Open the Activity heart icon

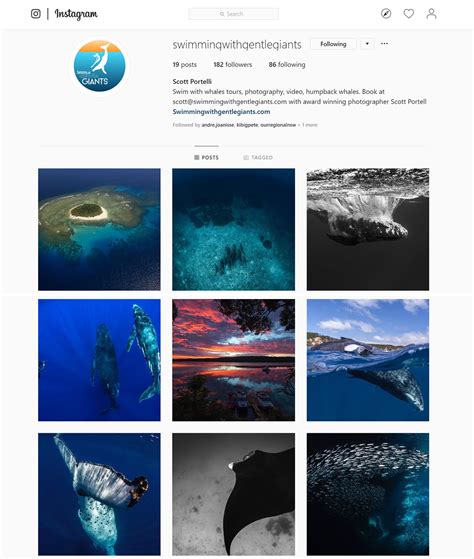coord(409,14)
